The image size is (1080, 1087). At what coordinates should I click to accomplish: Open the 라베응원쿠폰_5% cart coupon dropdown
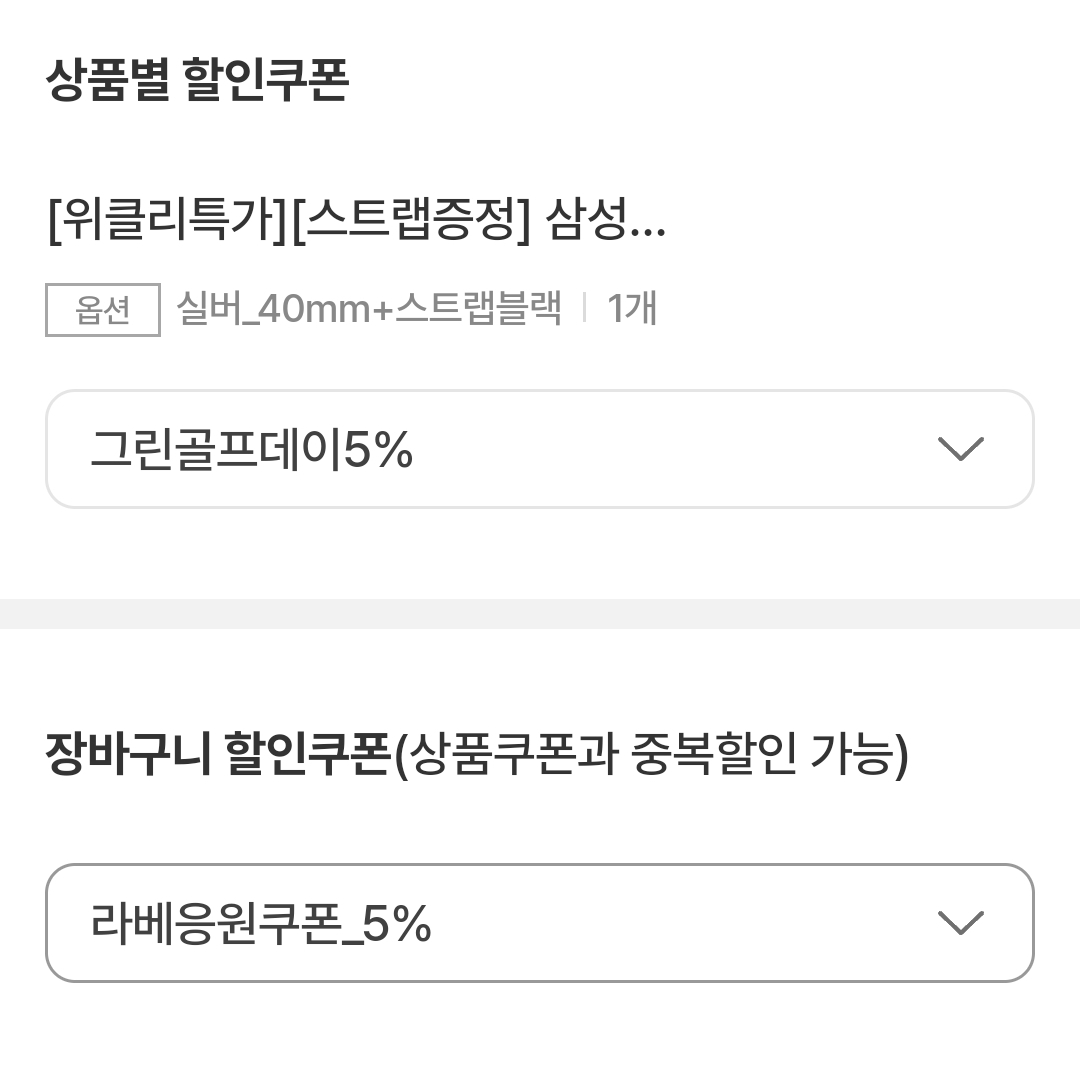tap(540, 923)
